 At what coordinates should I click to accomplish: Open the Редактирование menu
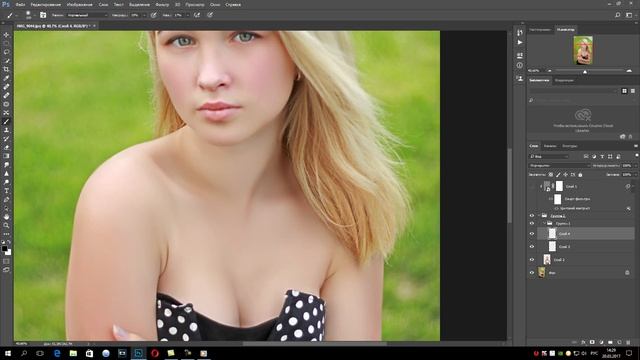tap(46, 4)
